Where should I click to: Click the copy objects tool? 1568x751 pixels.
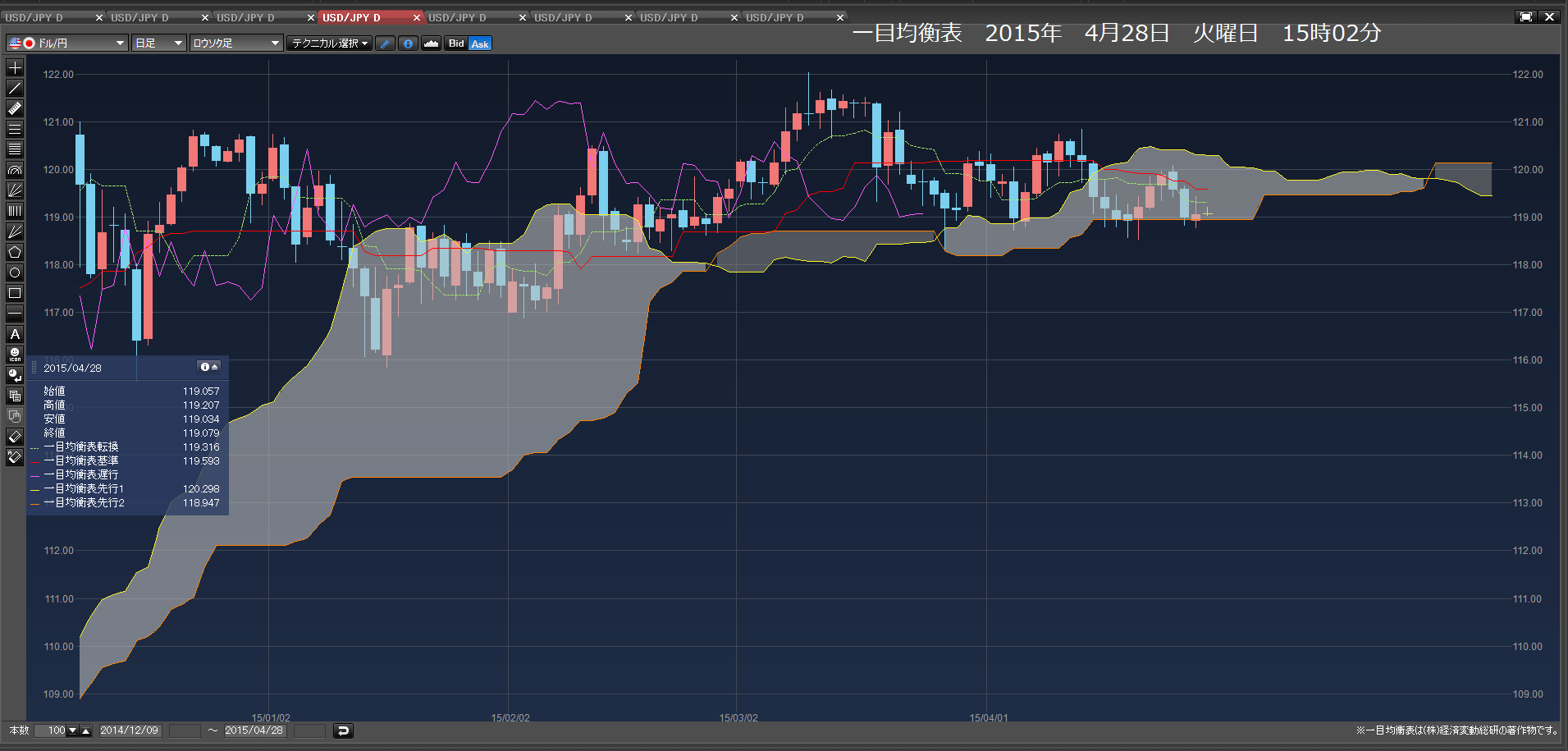15,396
